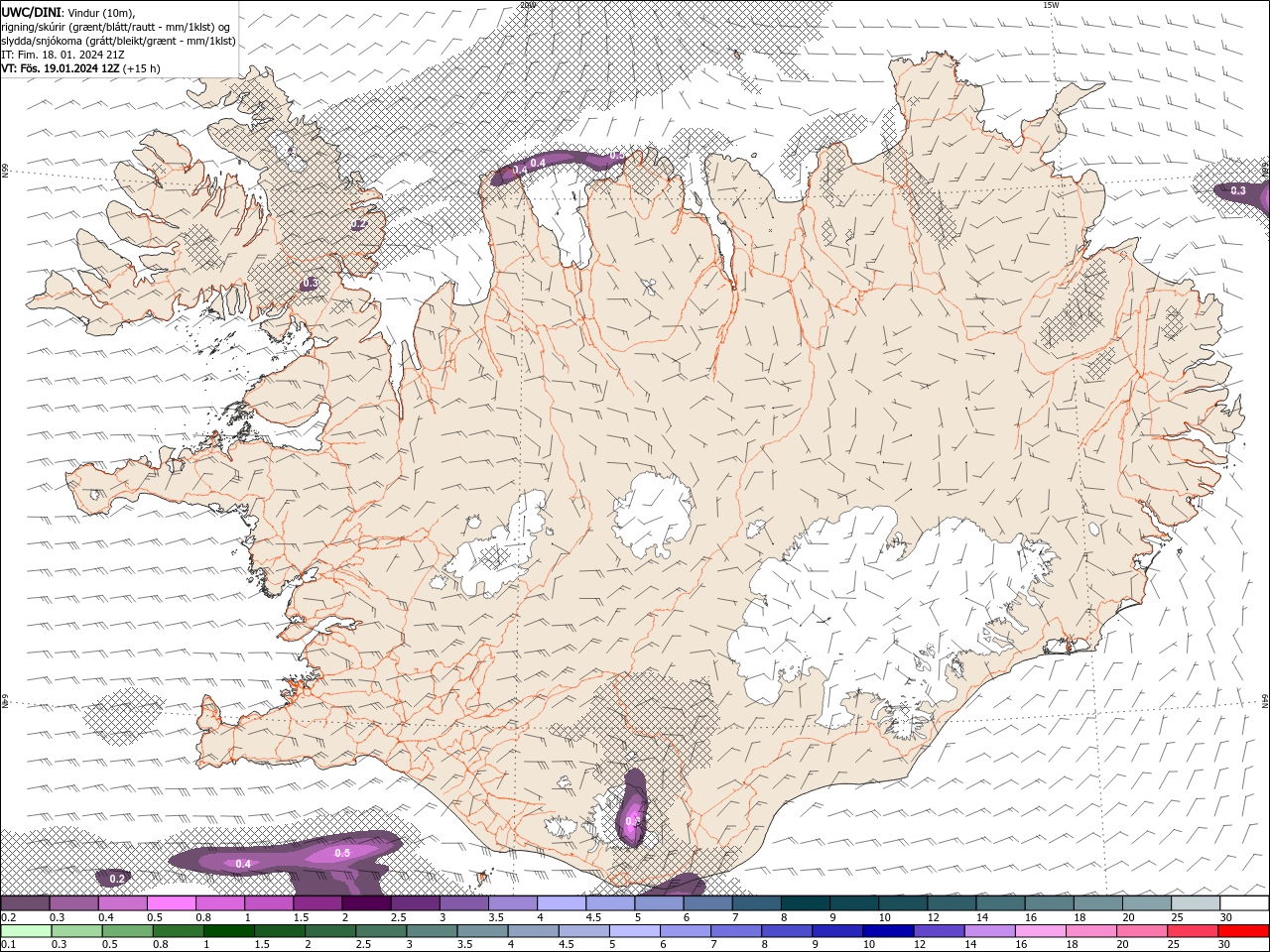Click the white last swatch in upper legend row
Viewport: 1270px width, 952px height.
pyautogui.click(x=1244, y=903)
